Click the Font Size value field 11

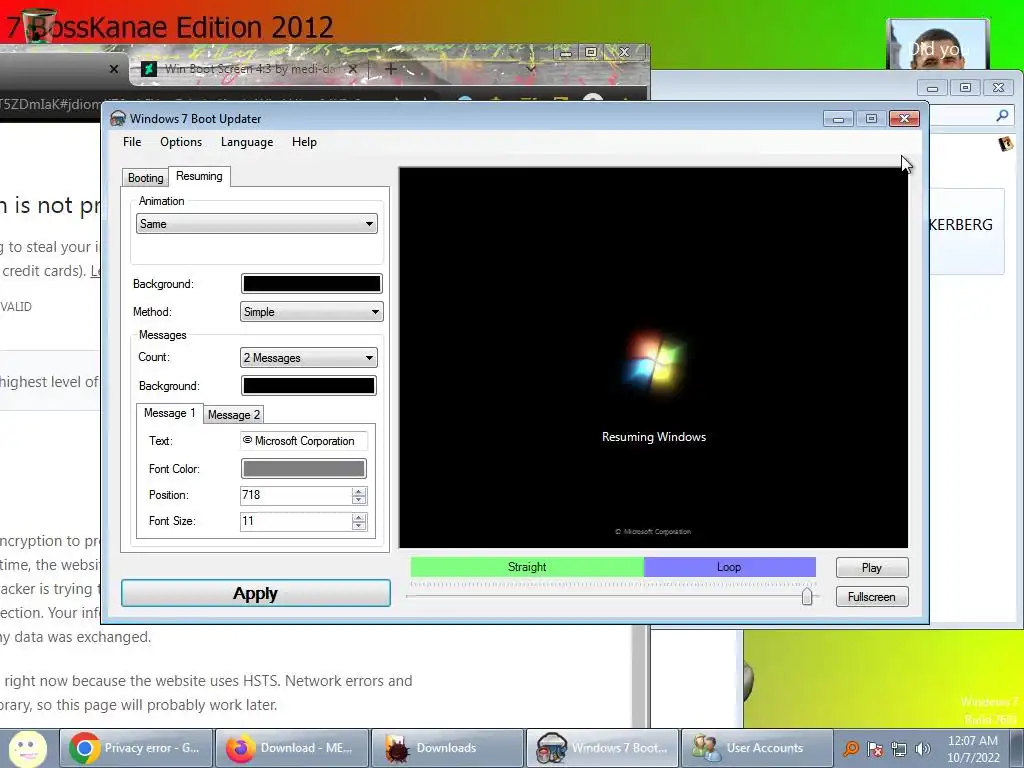[296, 521]
